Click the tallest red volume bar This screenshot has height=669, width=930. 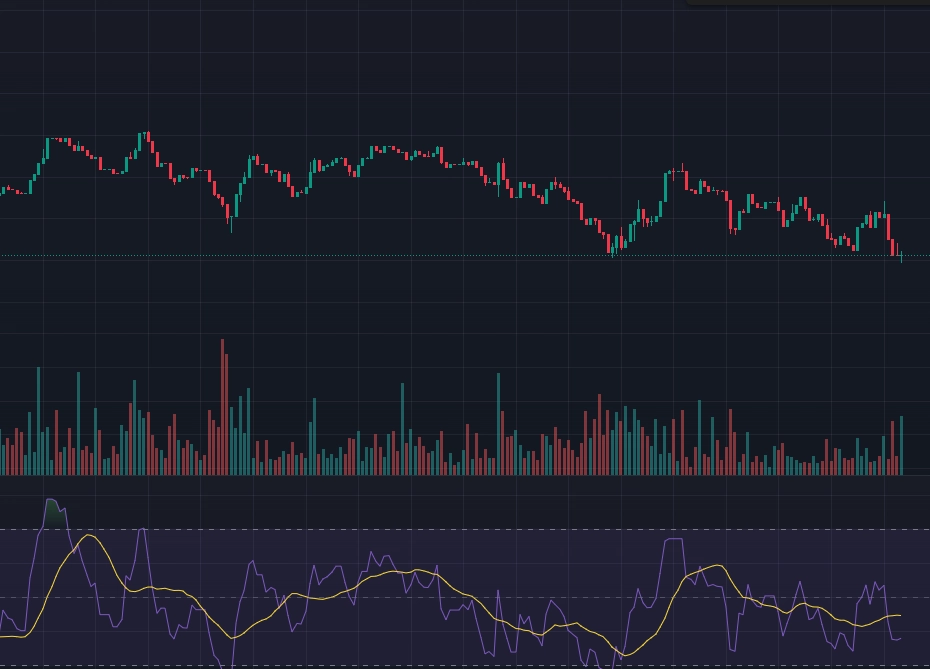pyautogui.click(x=222, y=407)
